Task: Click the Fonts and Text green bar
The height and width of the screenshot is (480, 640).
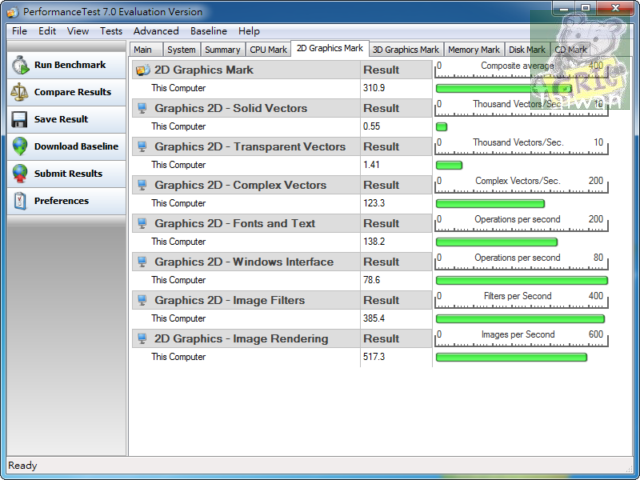Action: pos(497,242)
